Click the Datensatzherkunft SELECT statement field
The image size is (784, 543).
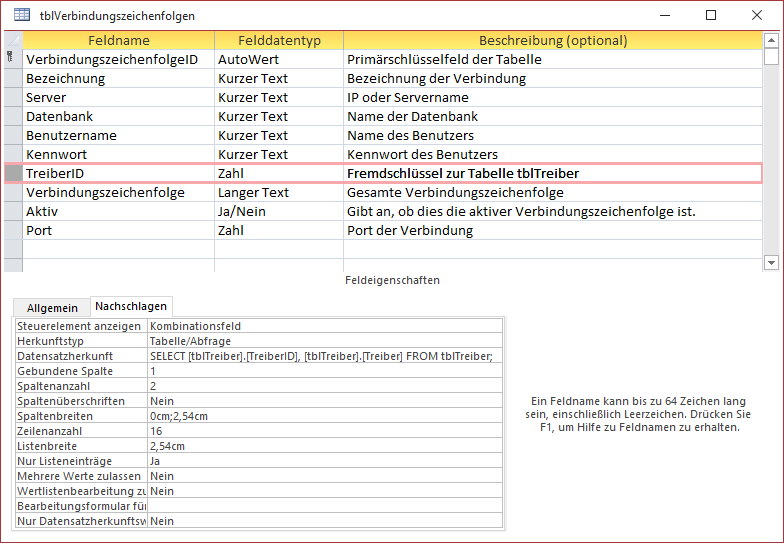[325, 356]
